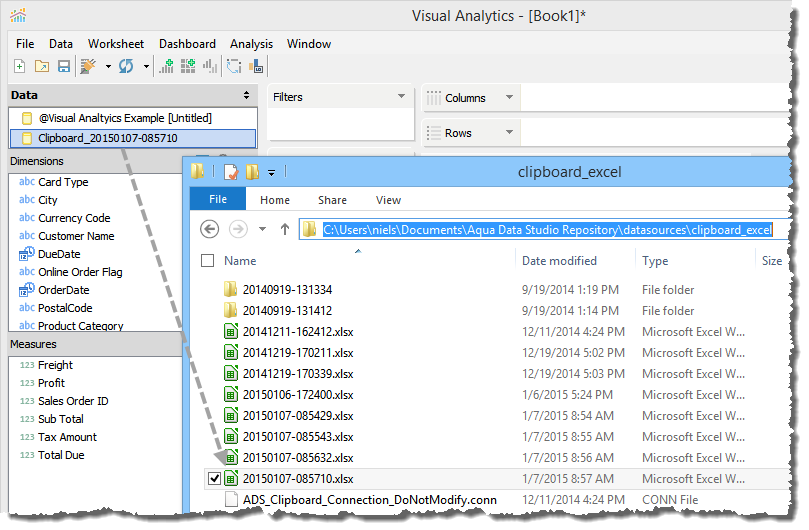The image size is (809, 530).
Task: Select the Profit measure
Action: click(x=51, y=383)
